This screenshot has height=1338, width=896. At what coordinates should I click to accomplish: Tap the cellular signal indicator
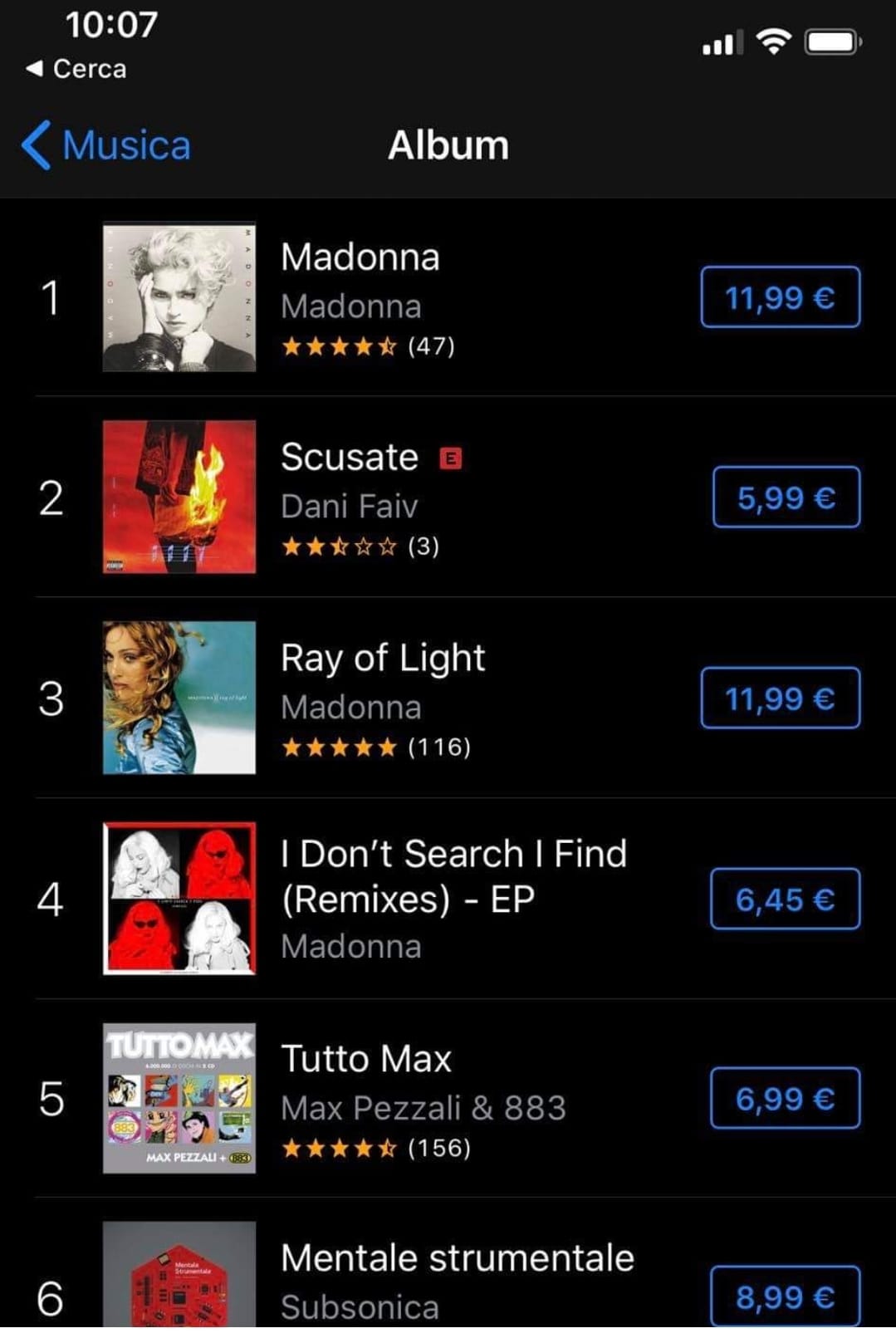tap(721, 43)
